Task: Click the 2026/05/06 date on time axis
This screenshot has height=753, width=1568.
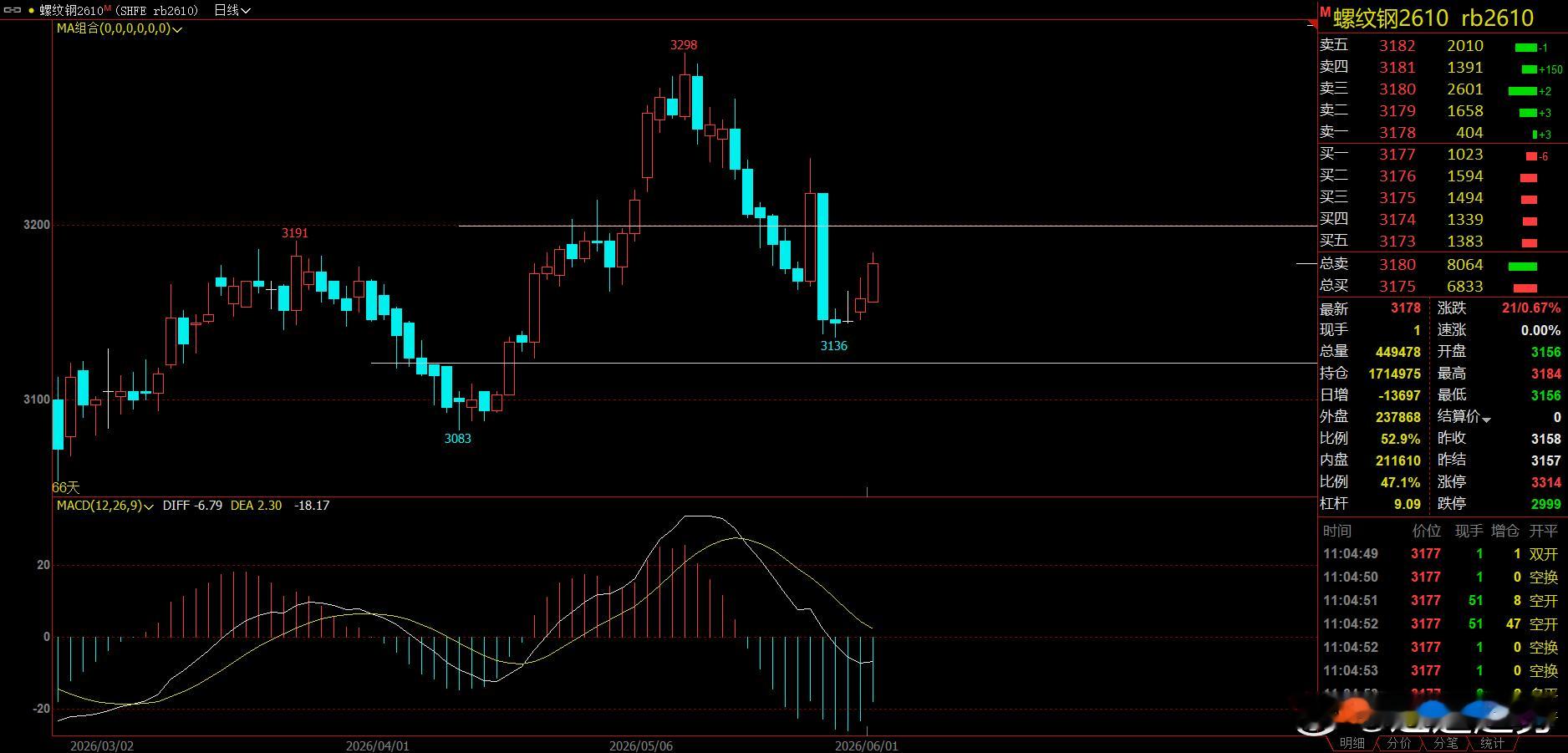Action: coord(641,745)
